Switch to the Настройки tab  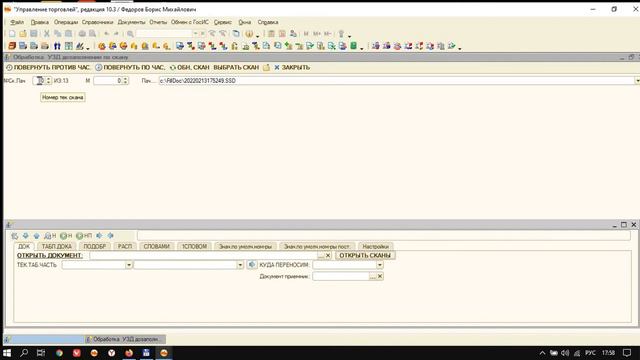tap(376, 247)
